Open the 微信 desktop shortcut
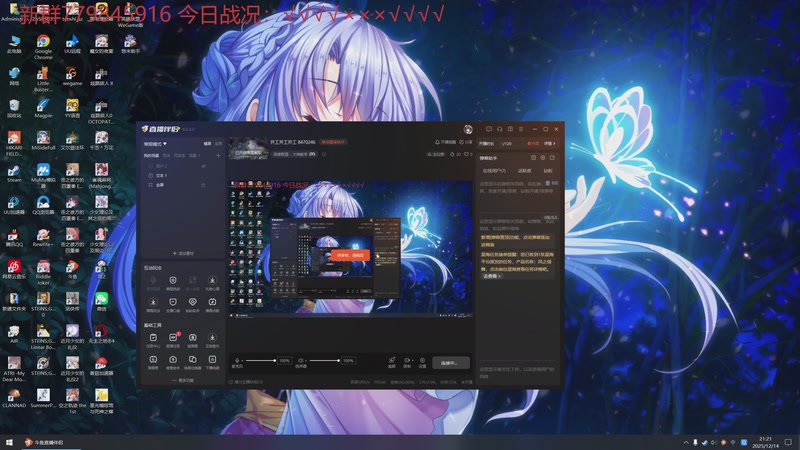800x450 pixels. [x=102, y=302]
